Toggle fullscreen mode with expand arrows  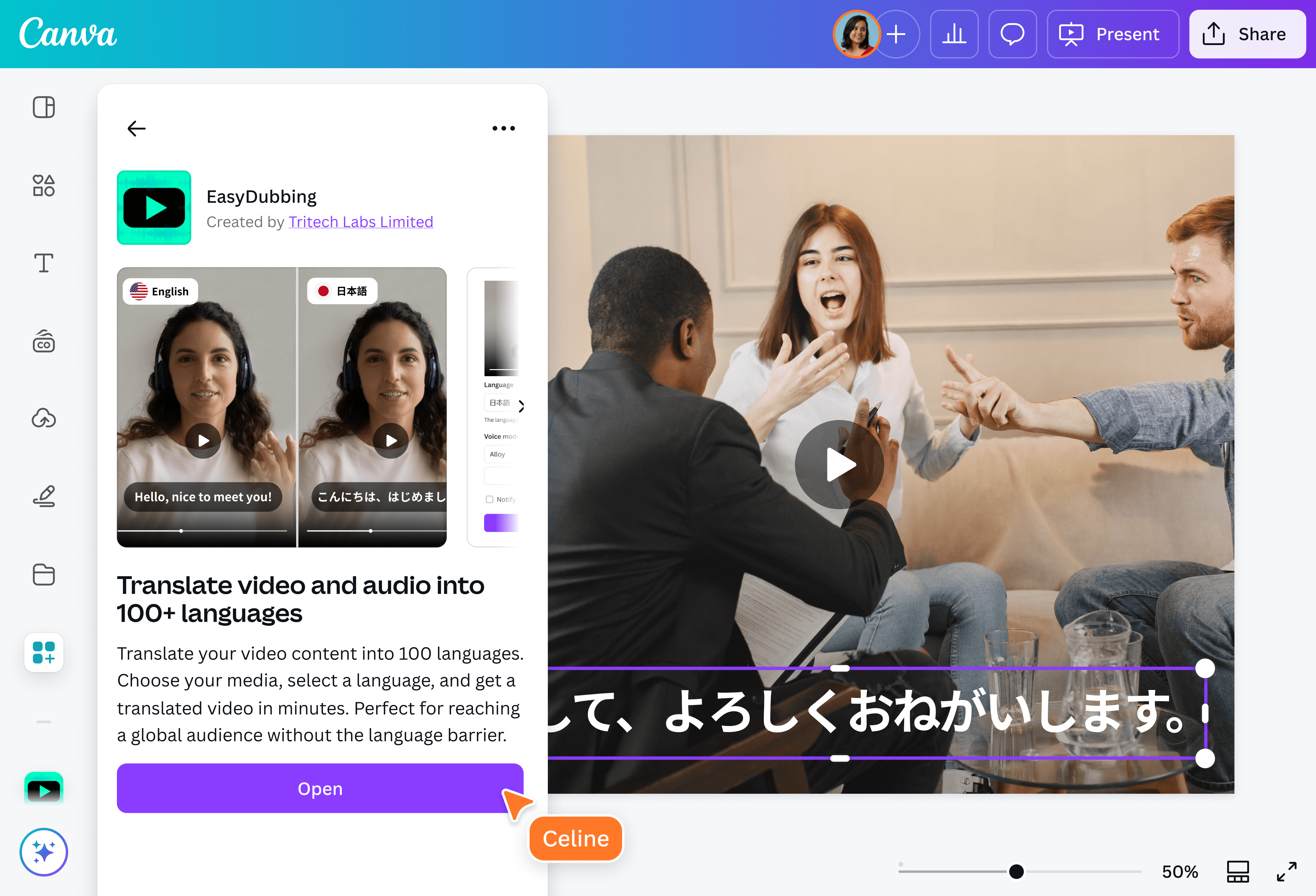pos(1286,872)
